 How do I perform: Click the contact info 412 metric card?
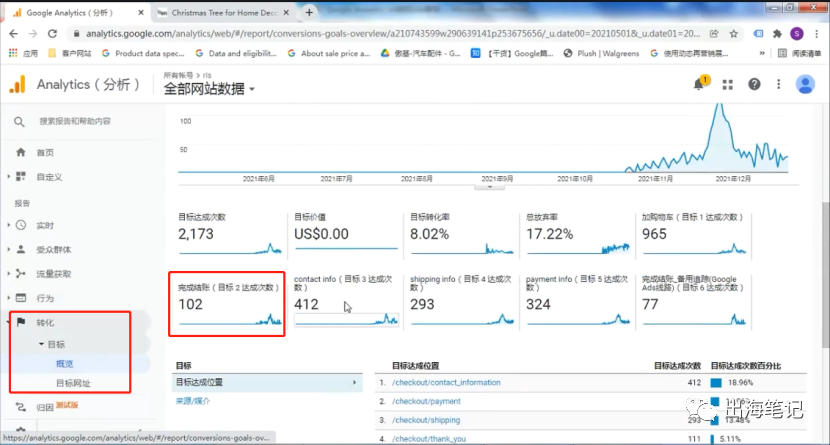(x=346, y=300)
